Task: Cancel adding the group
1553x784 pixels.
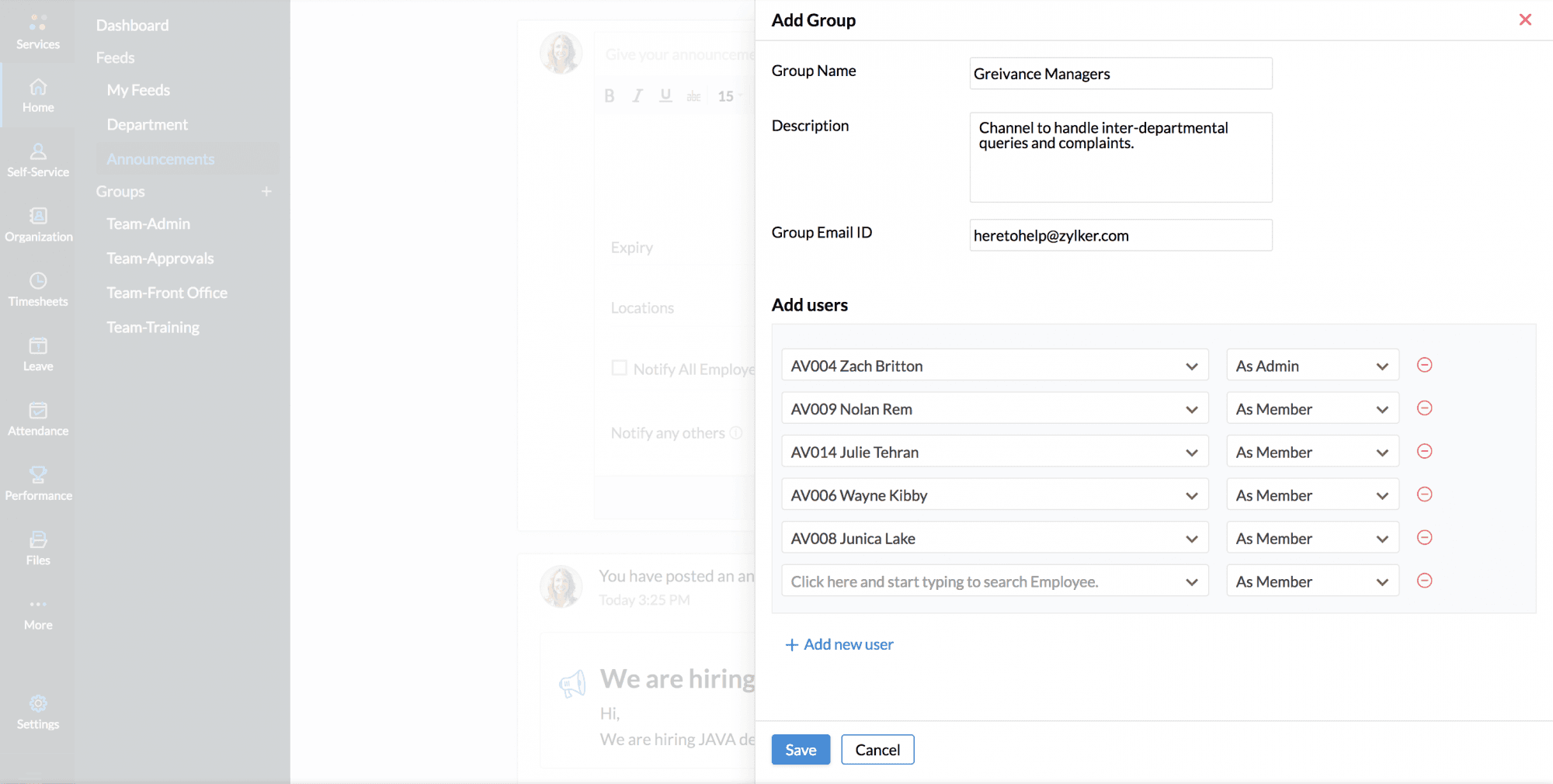Action: coord(877,749)
